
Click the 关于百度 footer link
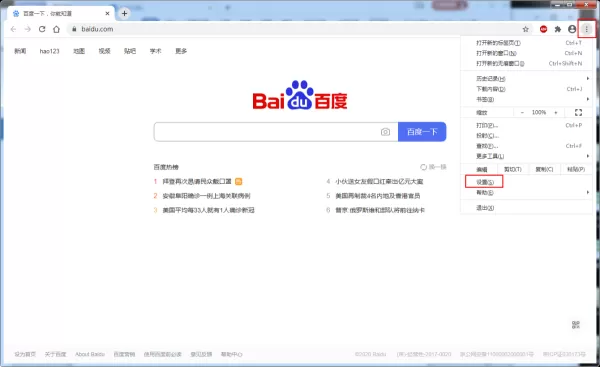pos(55,354)
